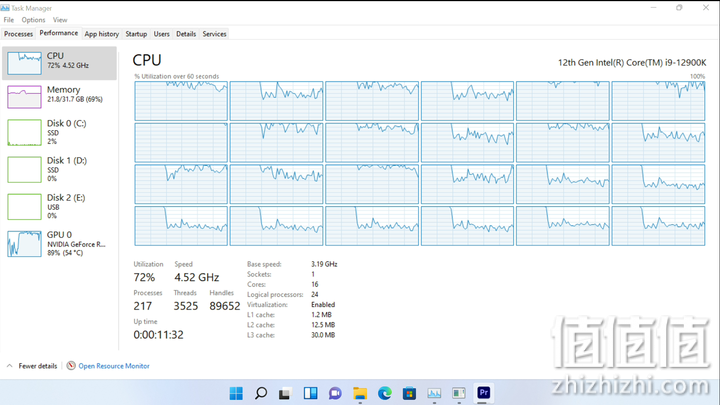Open the View menu

tap(60, 20)
